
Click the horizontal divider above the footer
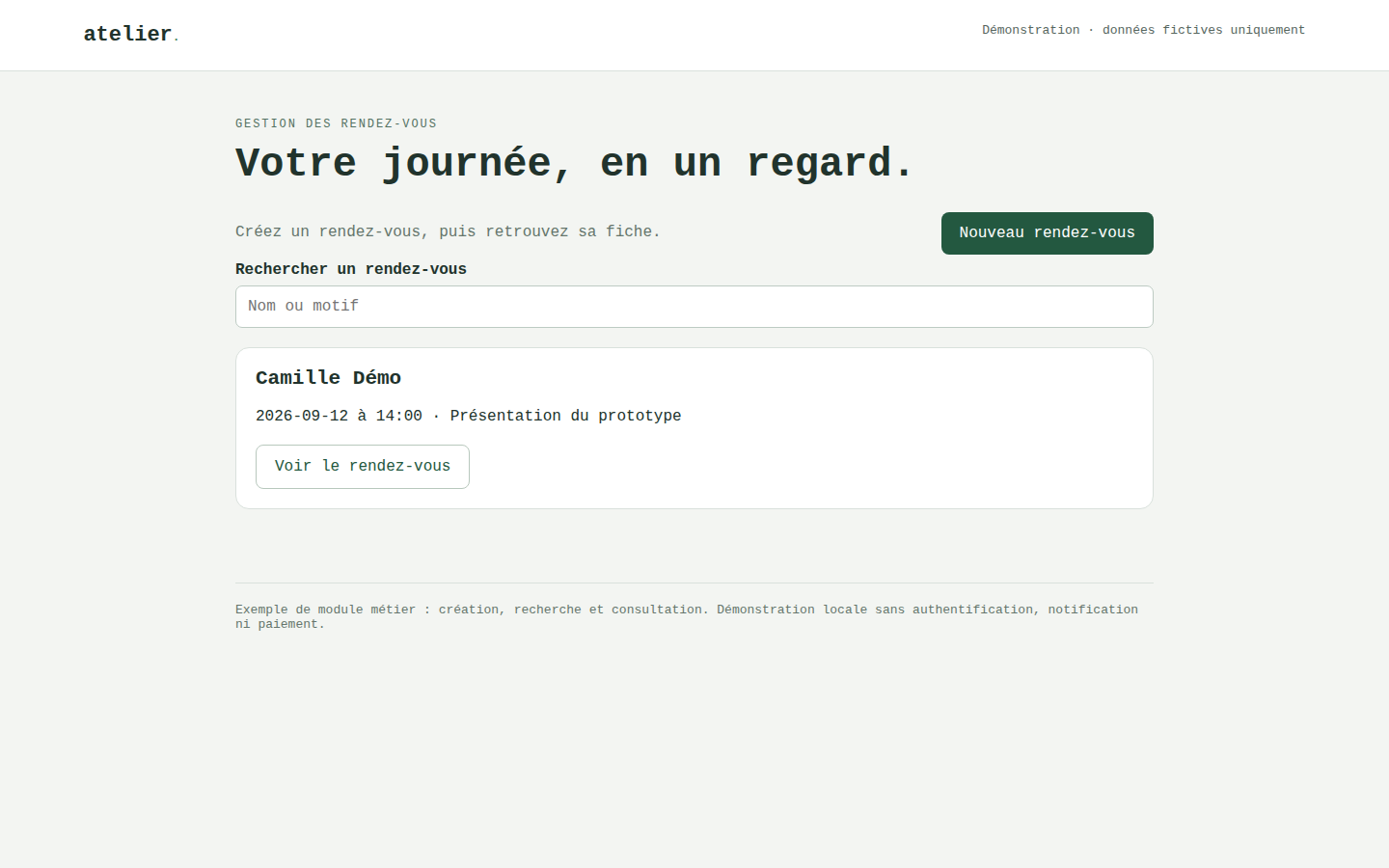(694, 583)
